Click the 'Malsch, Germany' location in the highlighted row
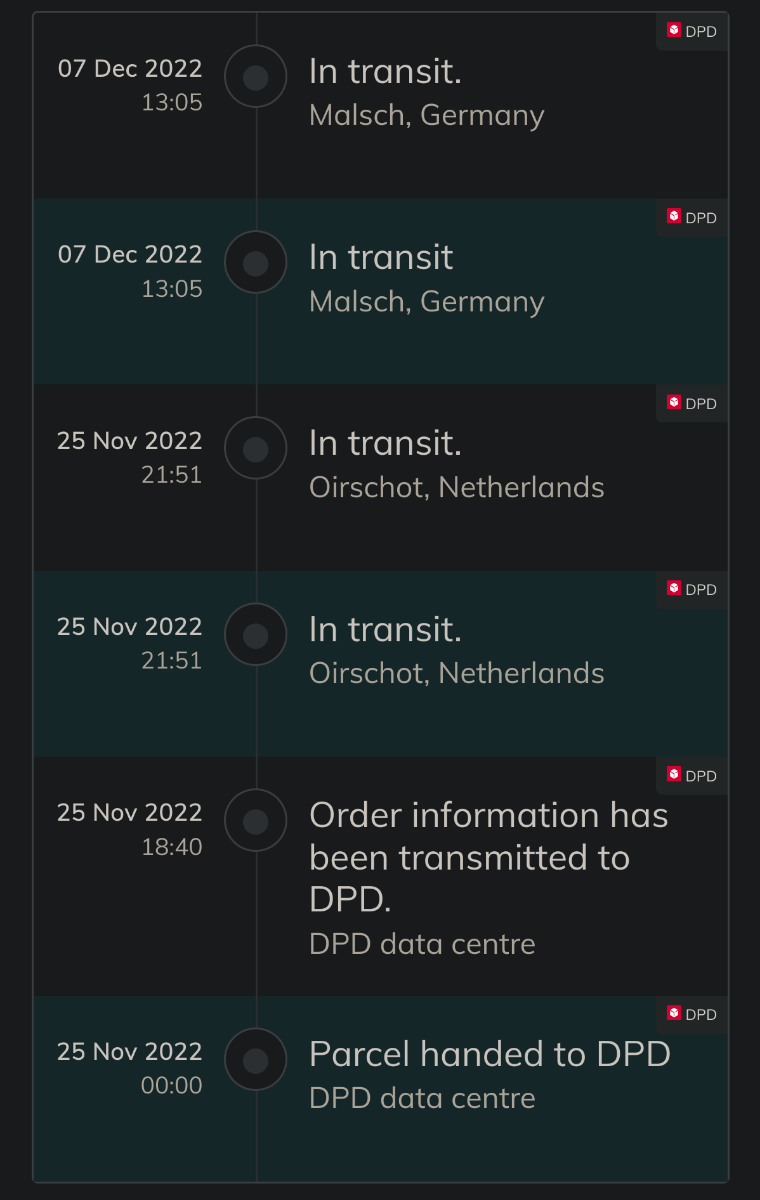The width and height of the screenshot is (760, 1200). [x=427, y=302]
